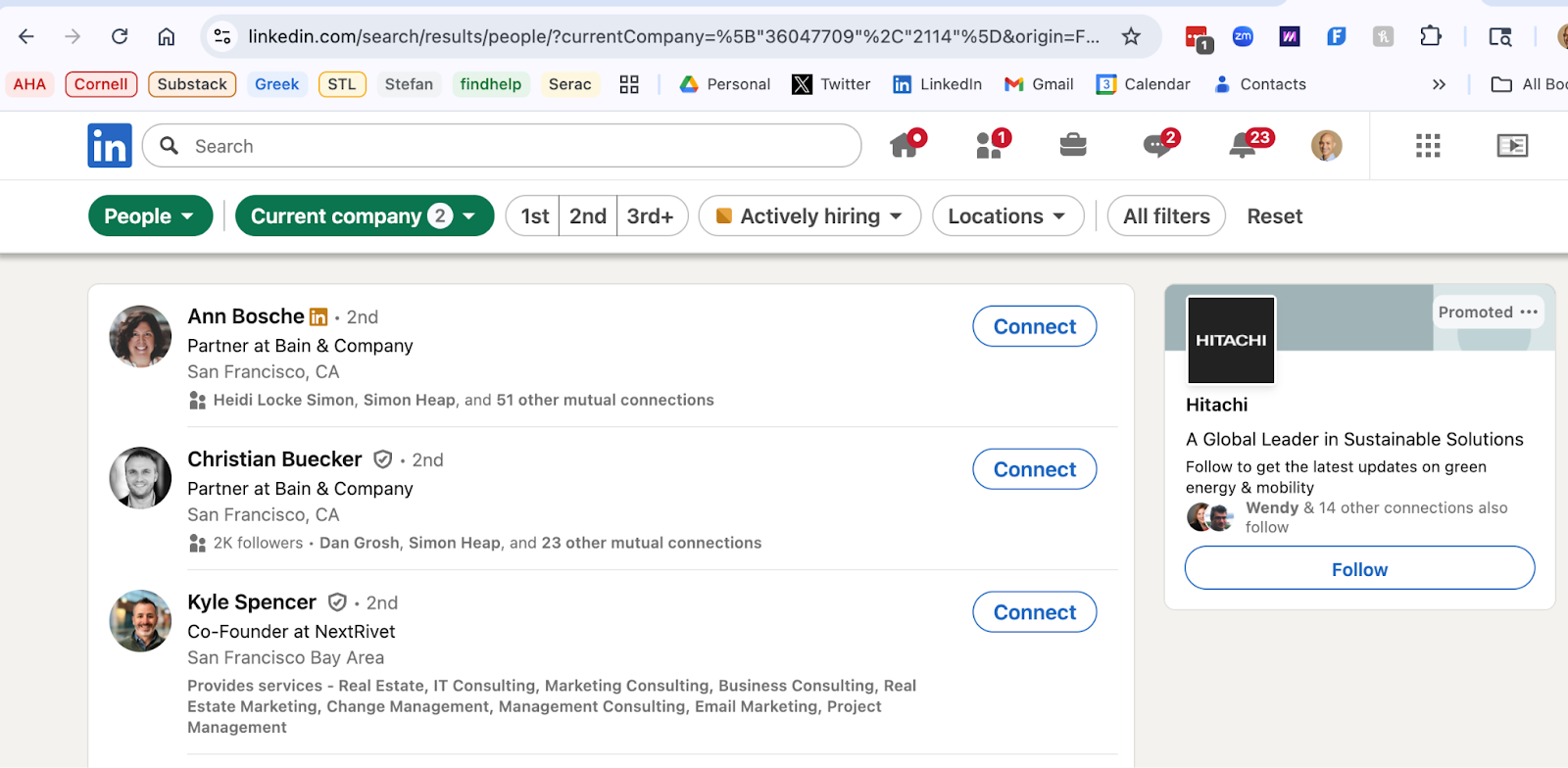
Task: Expand the People filter dropdown
Action: coord(150,216)
